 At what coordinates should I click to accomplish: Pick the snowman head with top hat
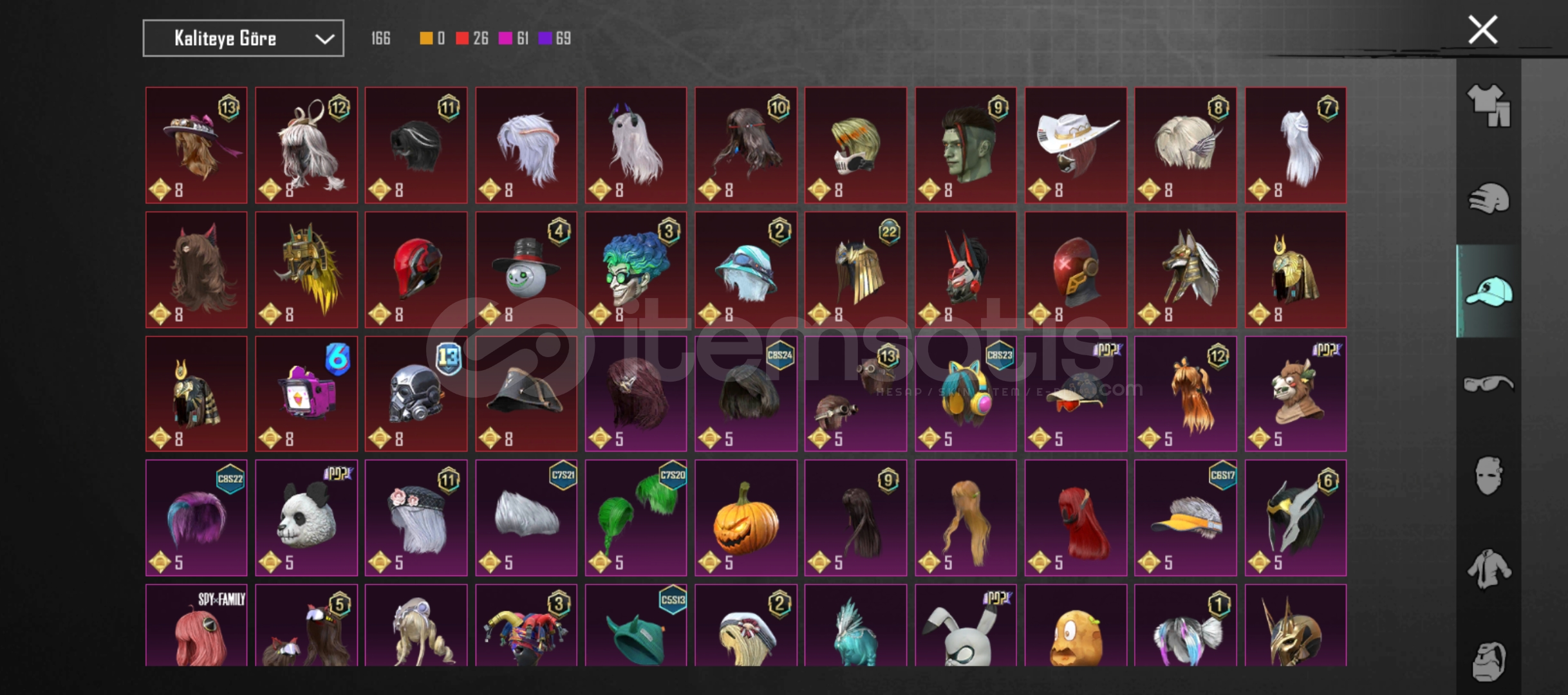click(x=526, y=270)
